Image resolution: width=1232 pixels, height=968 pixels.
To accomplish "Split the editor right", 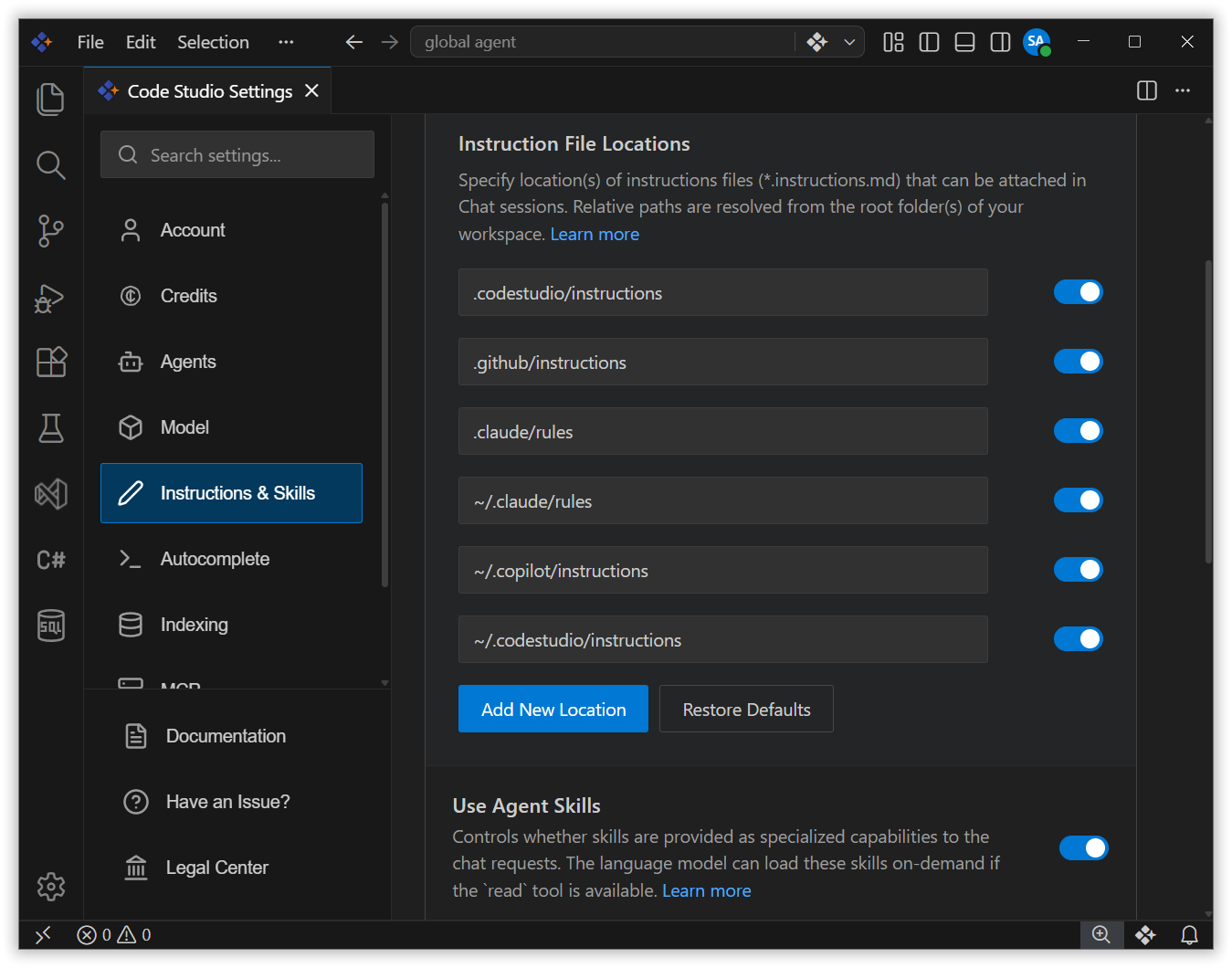I will (1147, 90).
